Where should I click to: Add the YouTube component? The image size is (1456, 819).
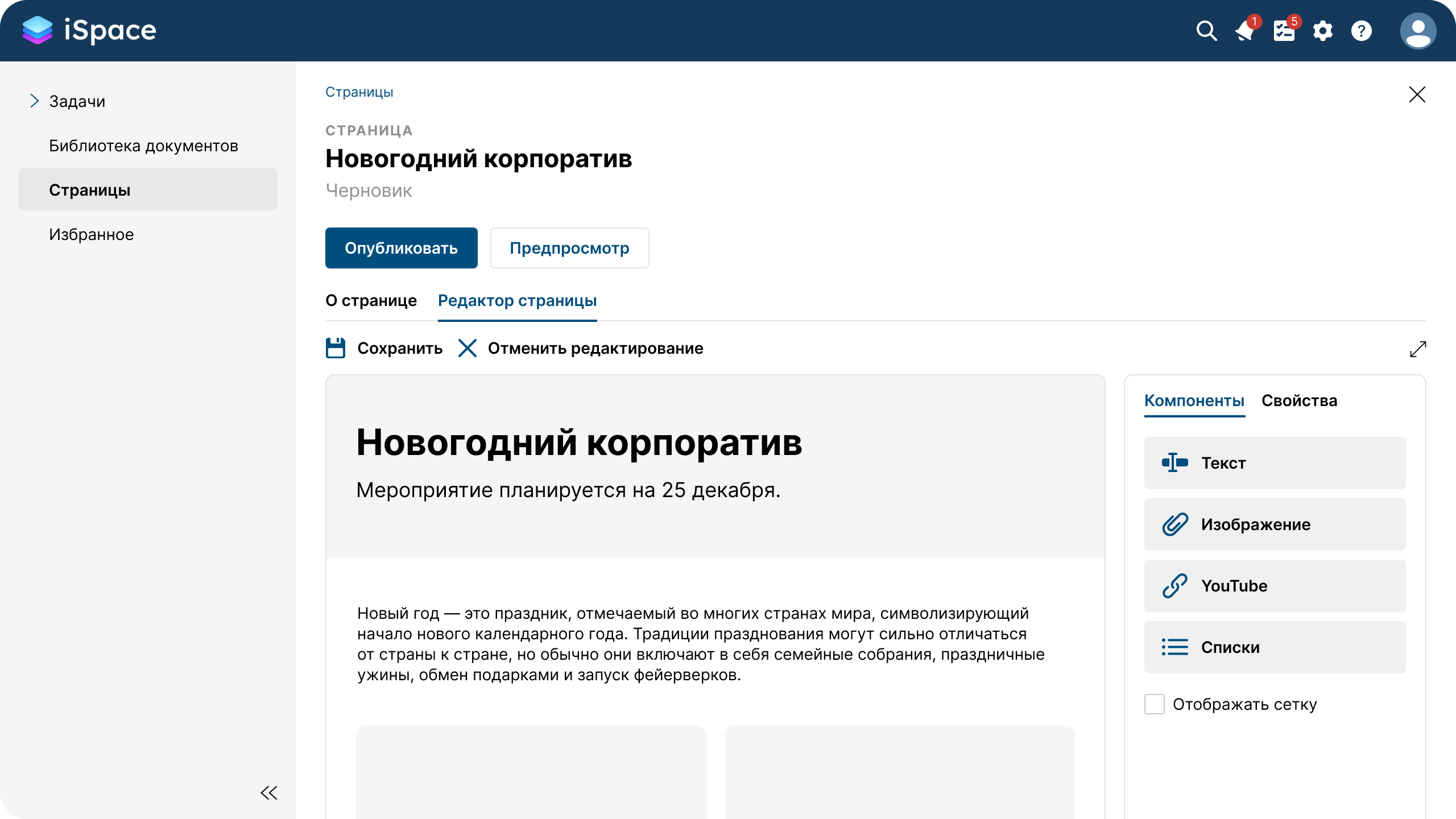1274,585
